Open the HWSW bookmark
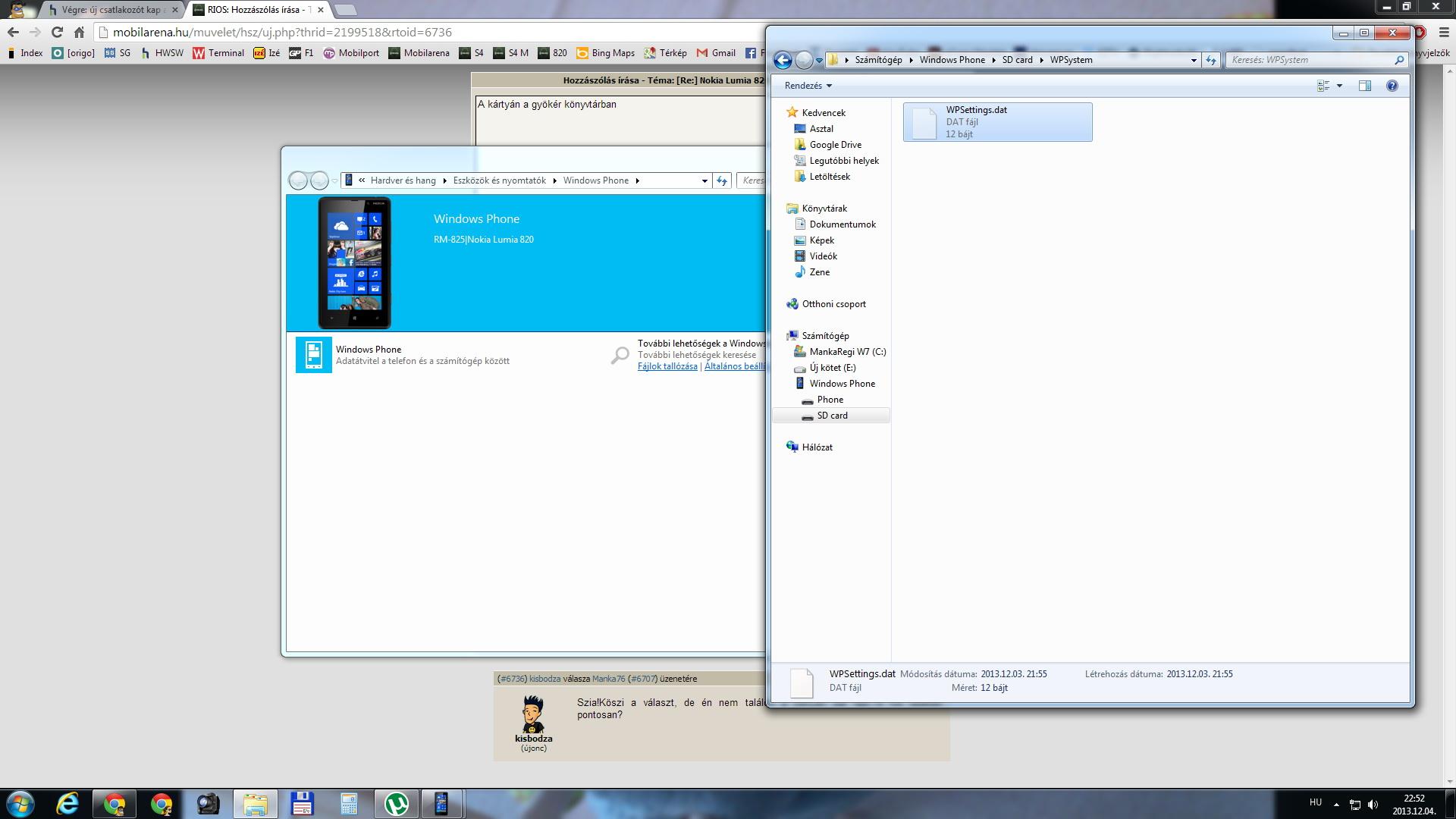This screenshot has width=1456, height=819. (x=162, y=53)
